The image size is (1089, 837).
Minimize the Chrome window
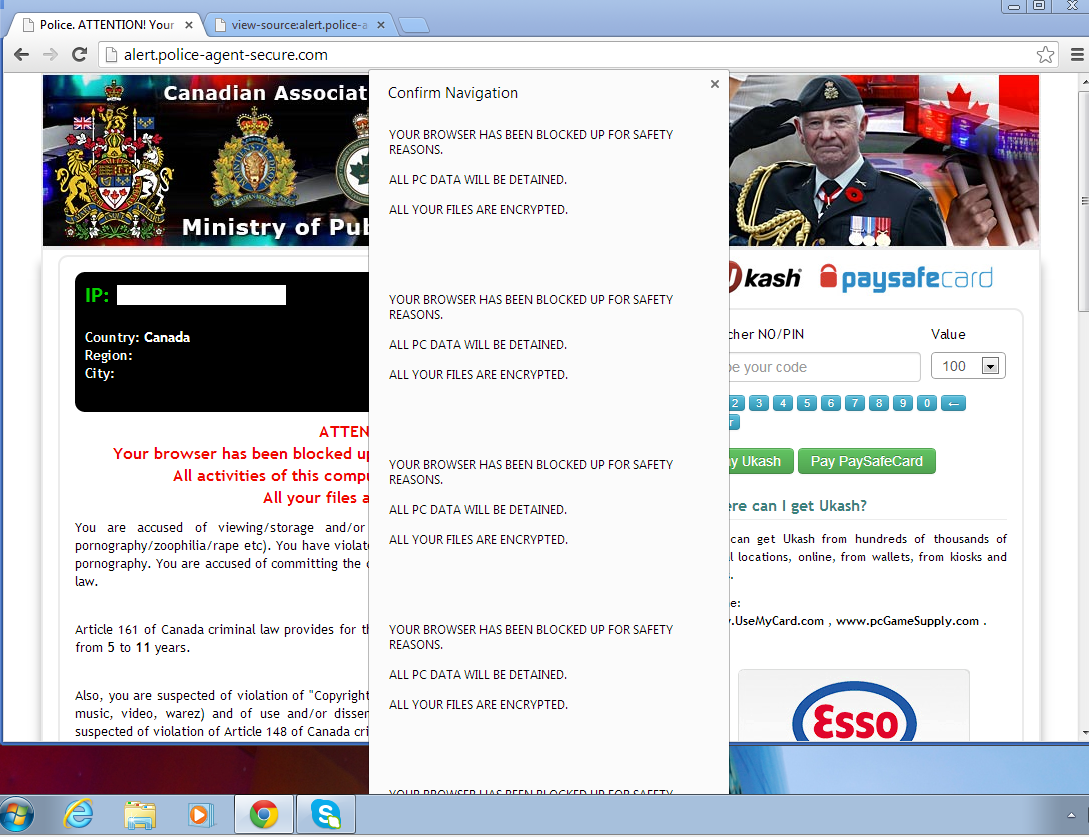point(1014,6)
